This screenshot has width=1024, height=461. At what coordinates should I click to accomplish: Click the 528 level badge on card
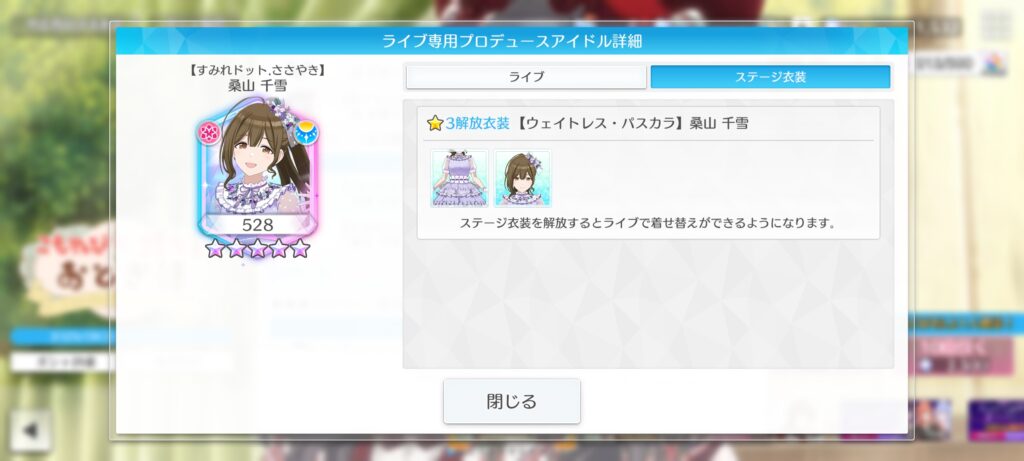(257, 225)
